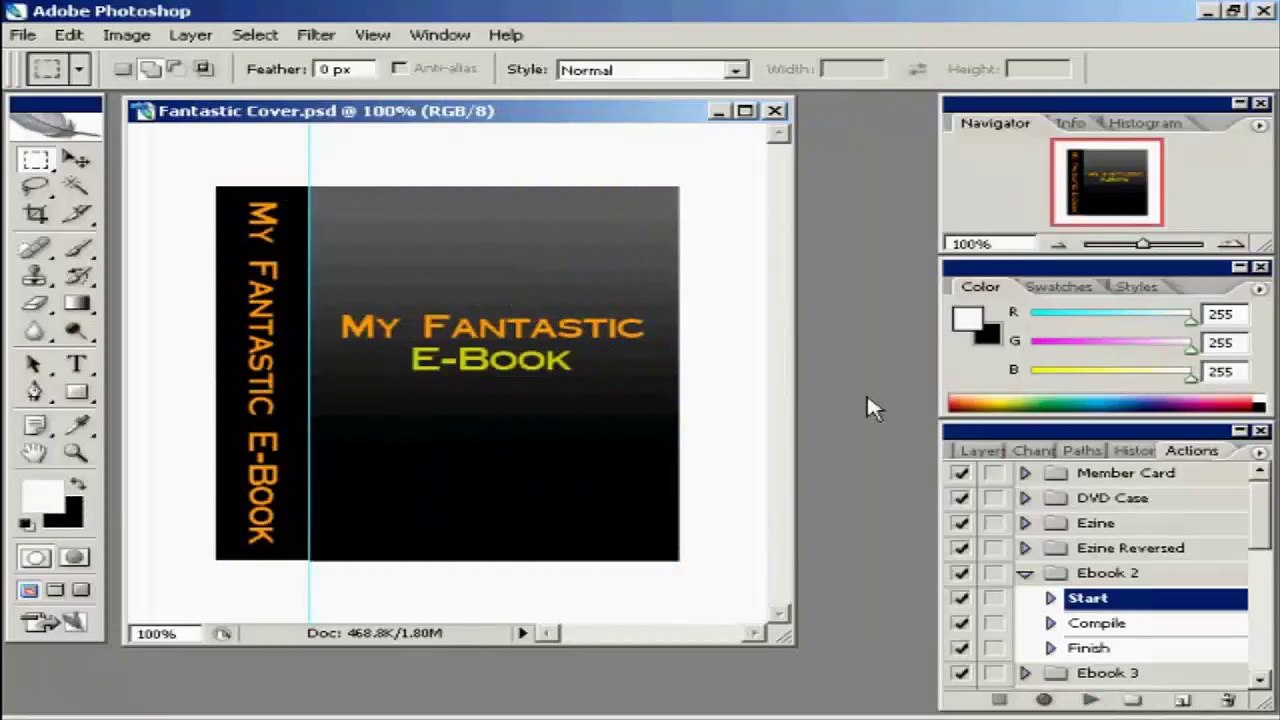This screenshot has height=720, width=1280.
Task: Select the Crop tool
Action: pos(36,213)
